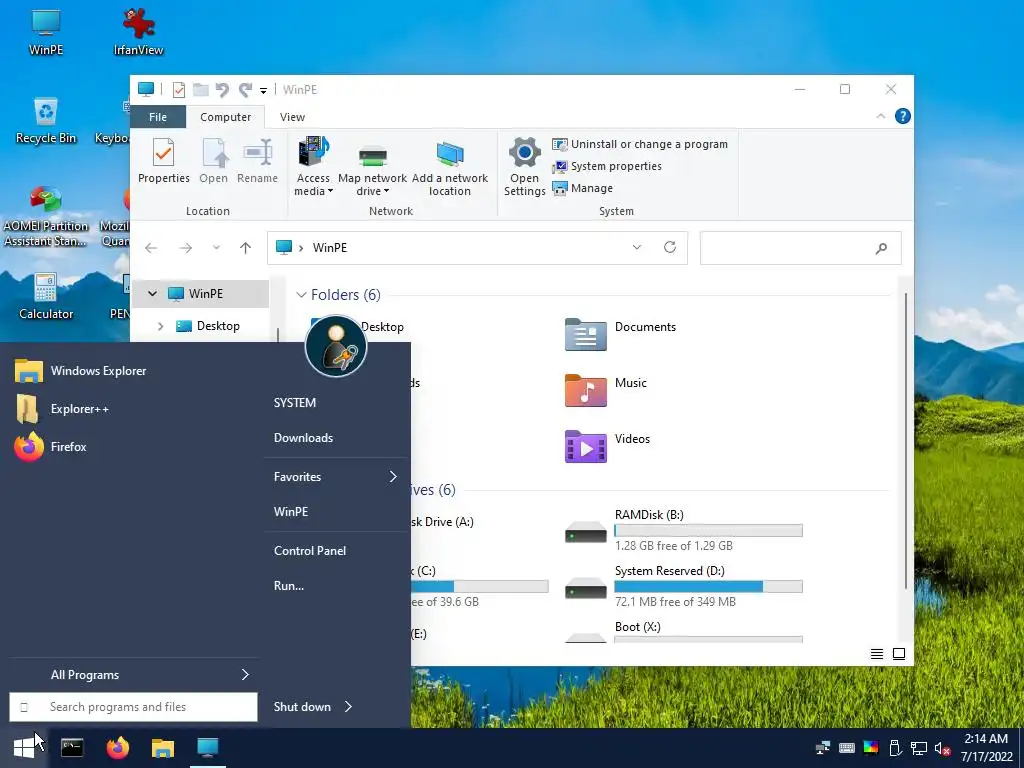Click the Forward navigation arrow
Screen dimensions: 1024x768
pyautogui.click(x=185, y=248)
